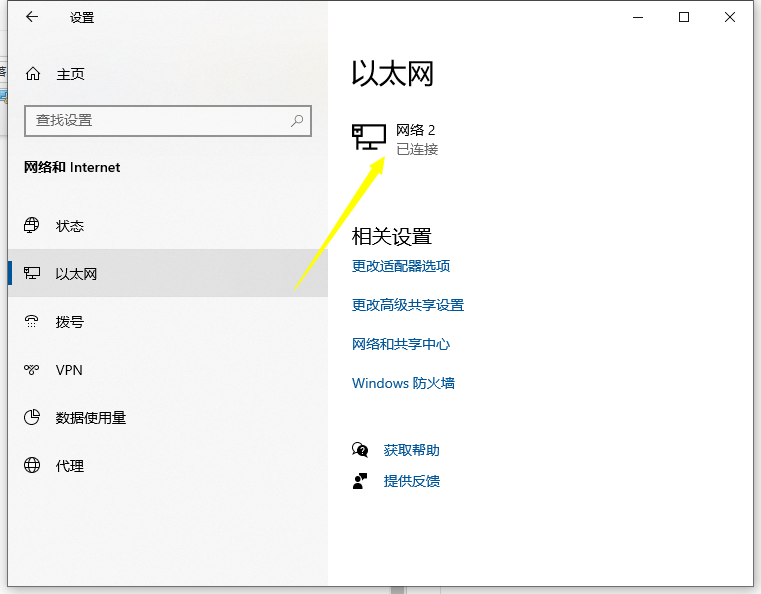Maximize the Settings window
761x594 pixels.
click(x=684, y=17)
